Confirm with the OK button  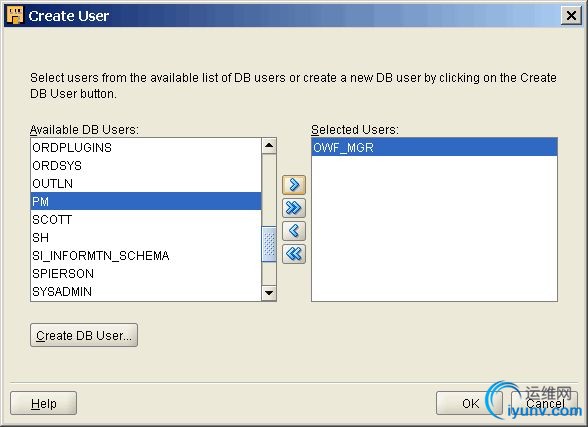point(470,403)
